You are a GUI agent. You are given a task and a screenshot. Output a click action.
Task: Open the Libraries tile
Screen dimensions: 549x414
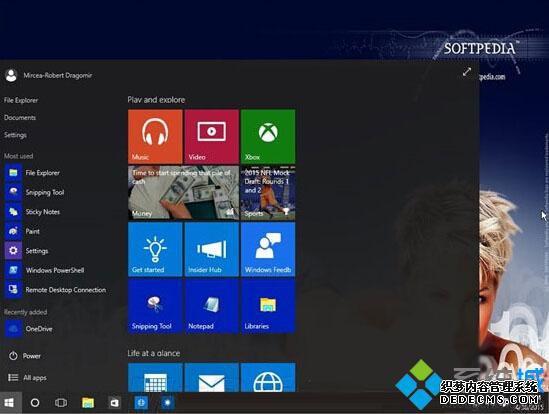tap(268, 306)
